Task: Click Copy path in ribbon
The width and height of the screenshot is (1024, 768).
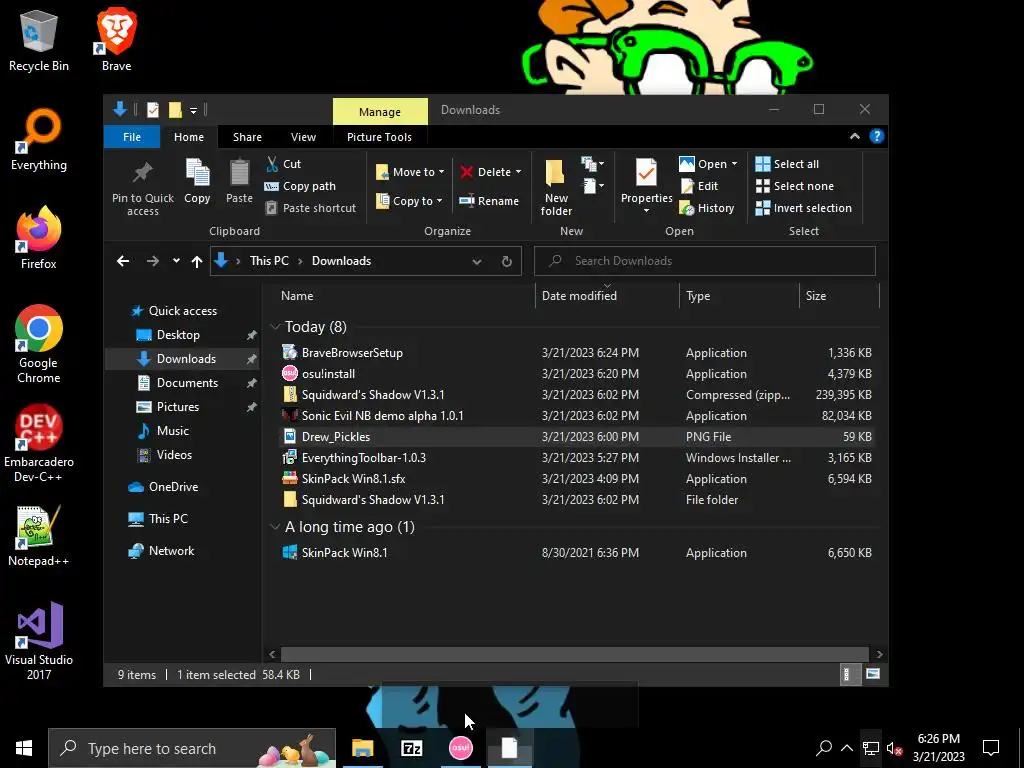Action: 301,186
